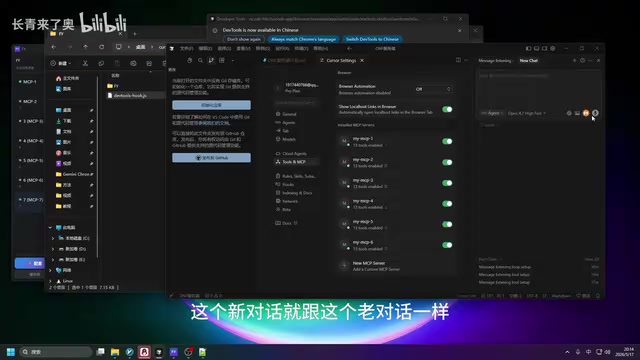Open the 编辑 menu in Cursor

[205, 49]
